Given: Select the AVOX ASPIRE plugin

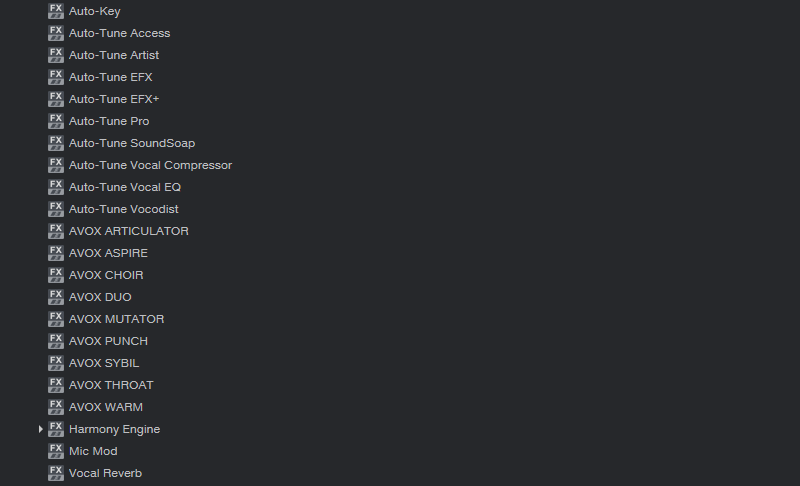Looking at the screenshot, I should coord(108,253).
